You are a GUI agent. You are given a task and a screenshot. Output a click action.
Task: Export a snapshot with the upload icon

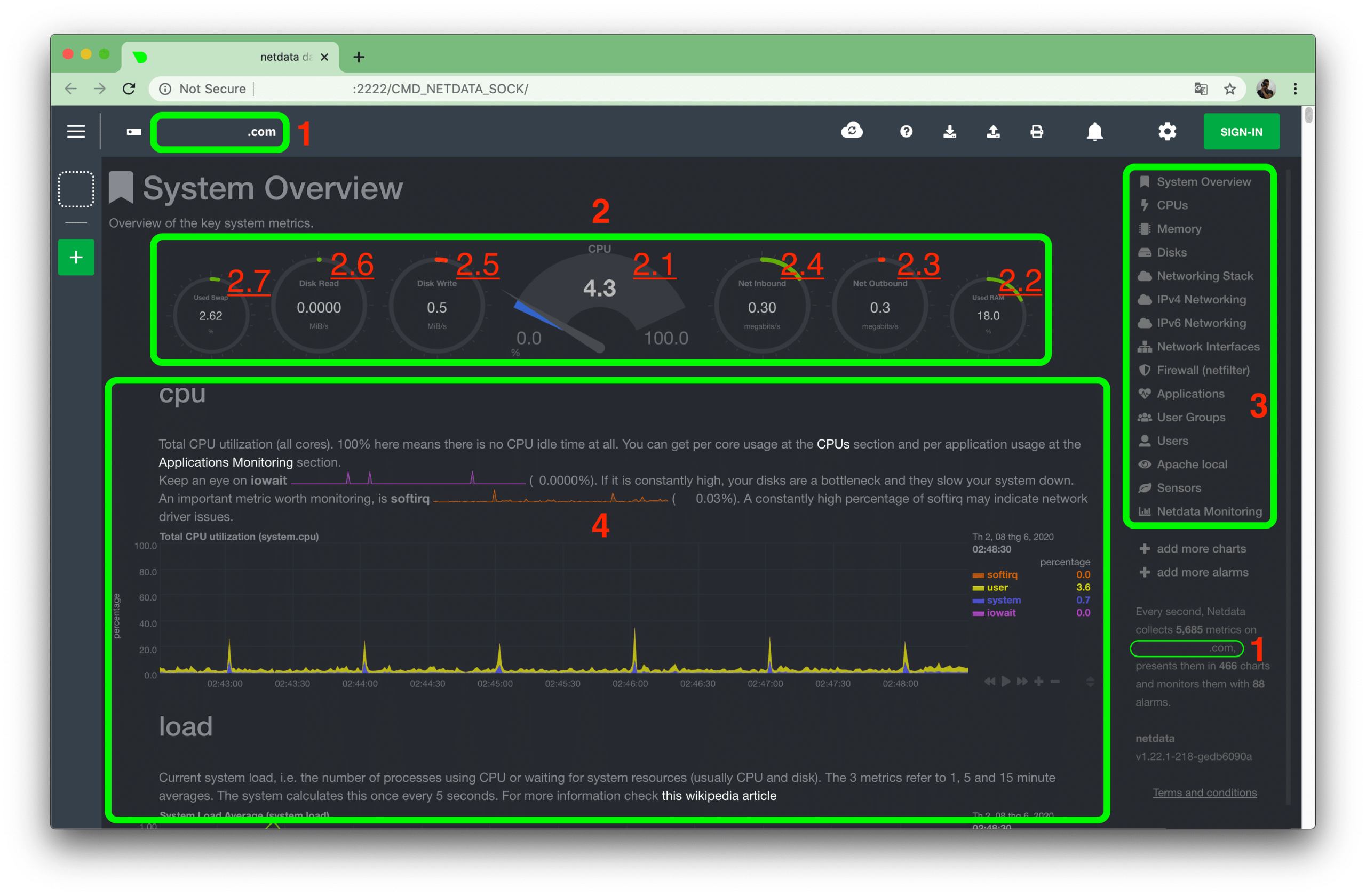click(x=994, y=131)
